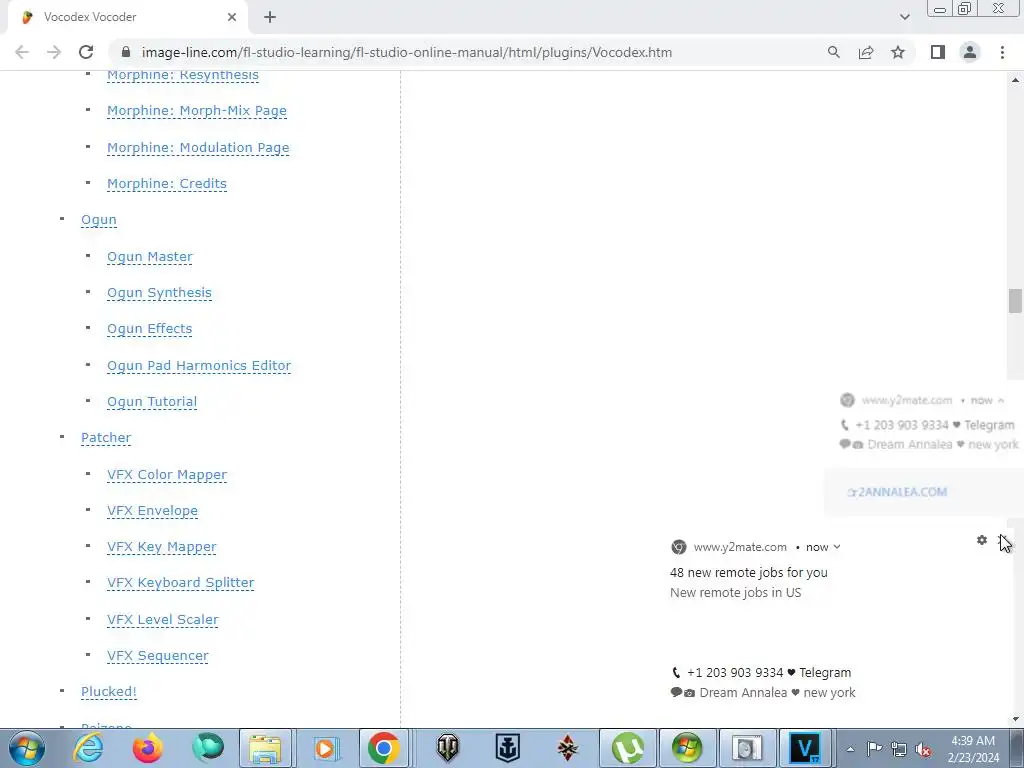The width and height of the screenshot is (1024, 768).
Task: Show hidden system tray icons arrow
Action: 850,749
